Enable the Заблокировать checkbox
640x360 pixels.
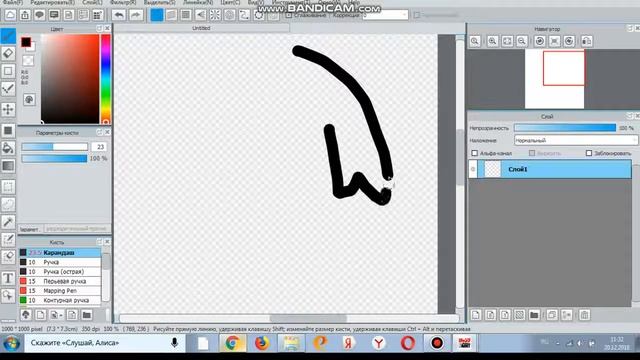[589, 153]
